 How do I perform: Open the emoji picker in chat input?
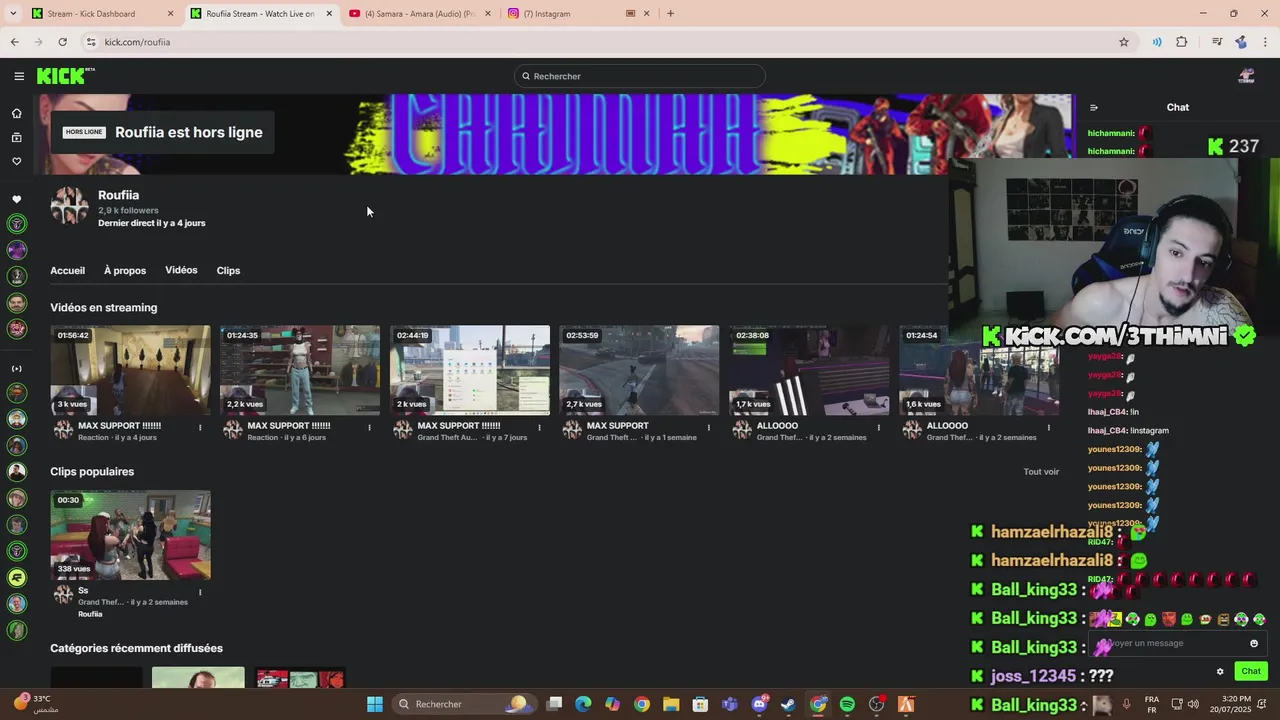tap(1254, 643)
